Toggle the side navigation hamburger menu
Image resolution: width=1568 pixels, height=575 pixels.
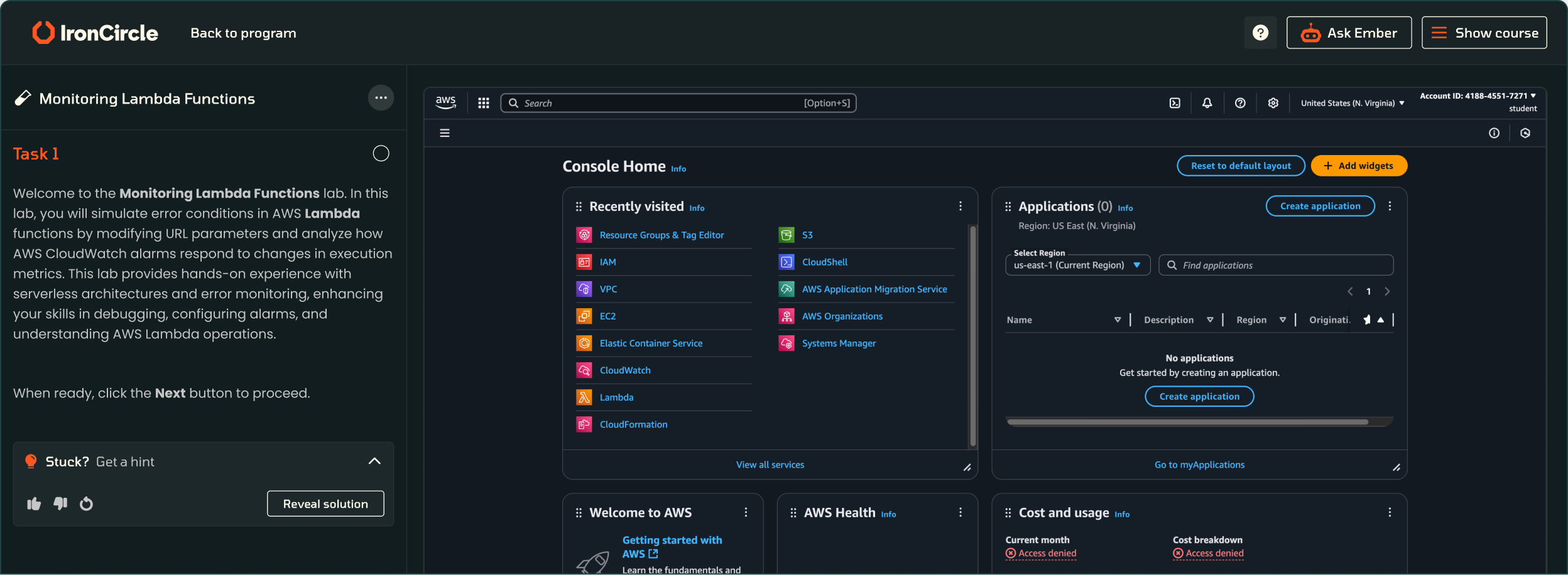(445, 133)
